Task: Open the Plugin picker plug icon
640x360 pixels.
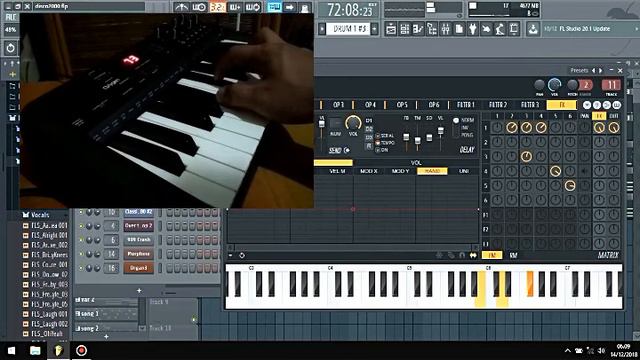Action: click(x=473, y=29)
